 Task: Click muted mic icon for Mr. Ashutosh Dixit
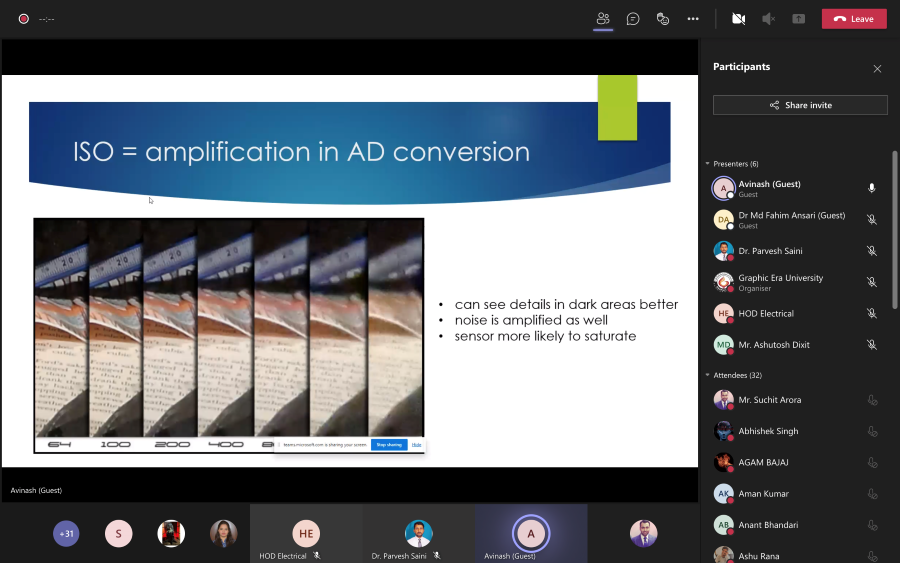click(871, 345)
